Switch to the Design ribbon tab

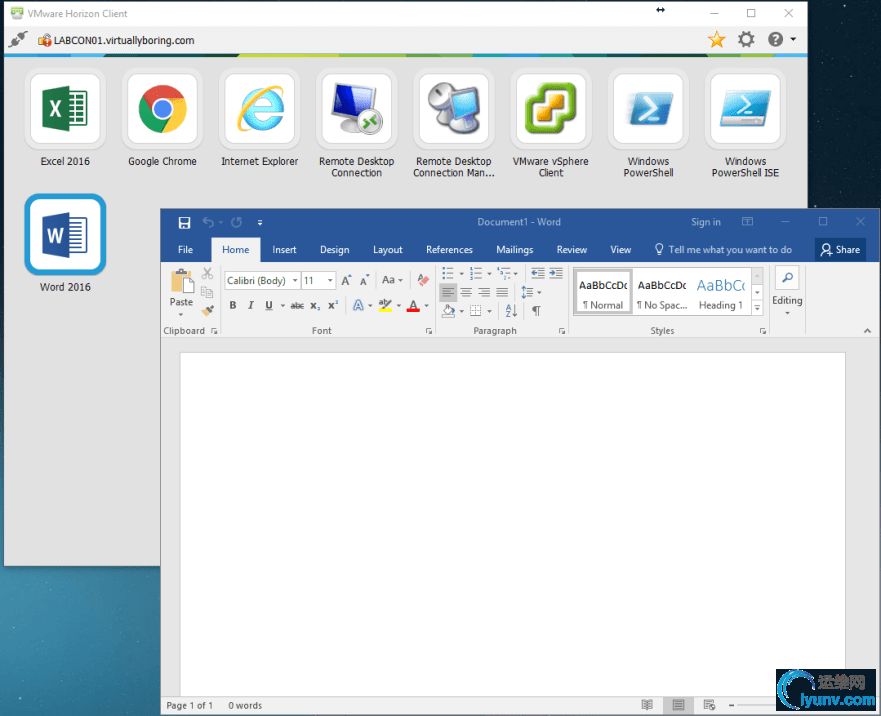(x=335, y=250)
